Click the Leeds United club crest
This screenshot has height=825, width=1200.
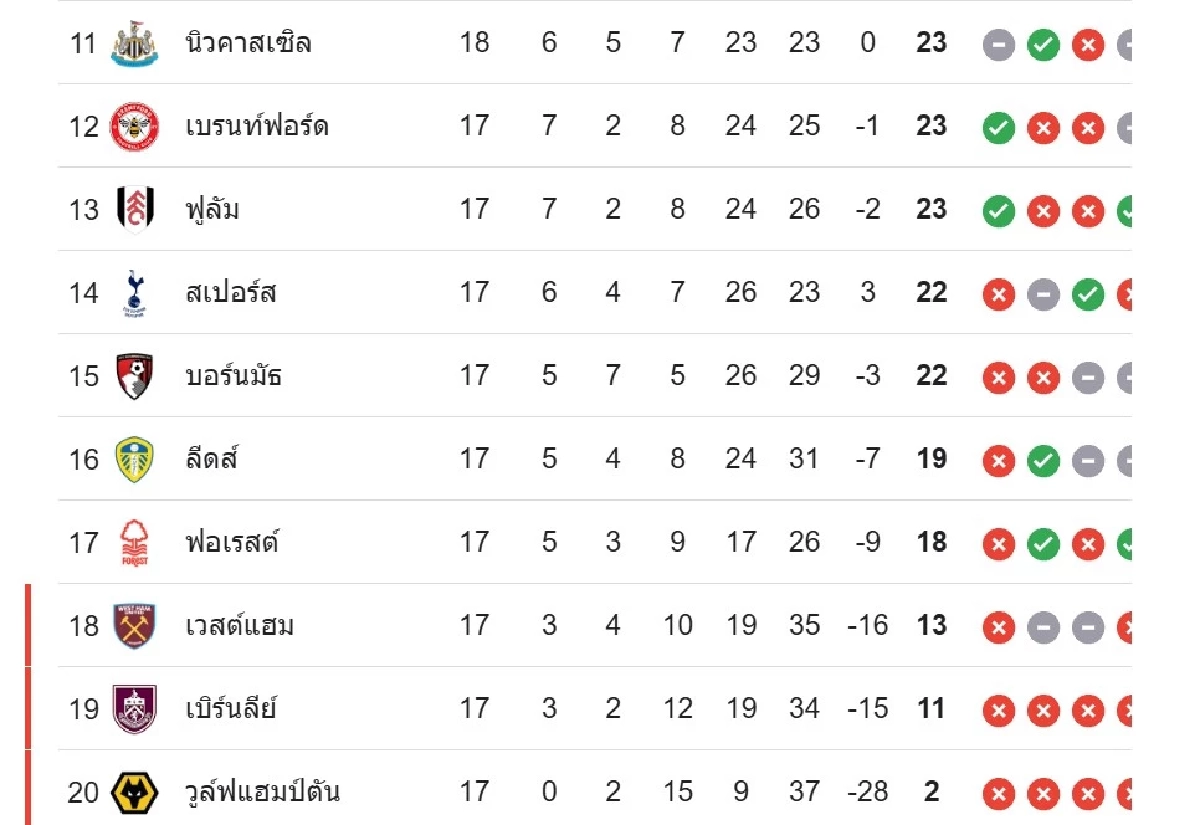[134, 459]
